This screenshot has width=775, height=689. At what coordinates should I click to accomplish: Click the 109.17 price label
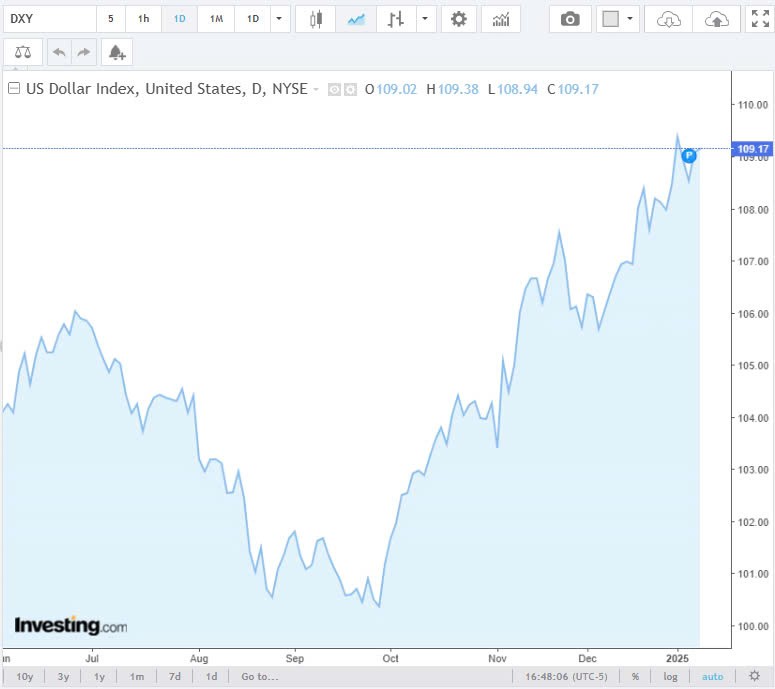(752, 149)
